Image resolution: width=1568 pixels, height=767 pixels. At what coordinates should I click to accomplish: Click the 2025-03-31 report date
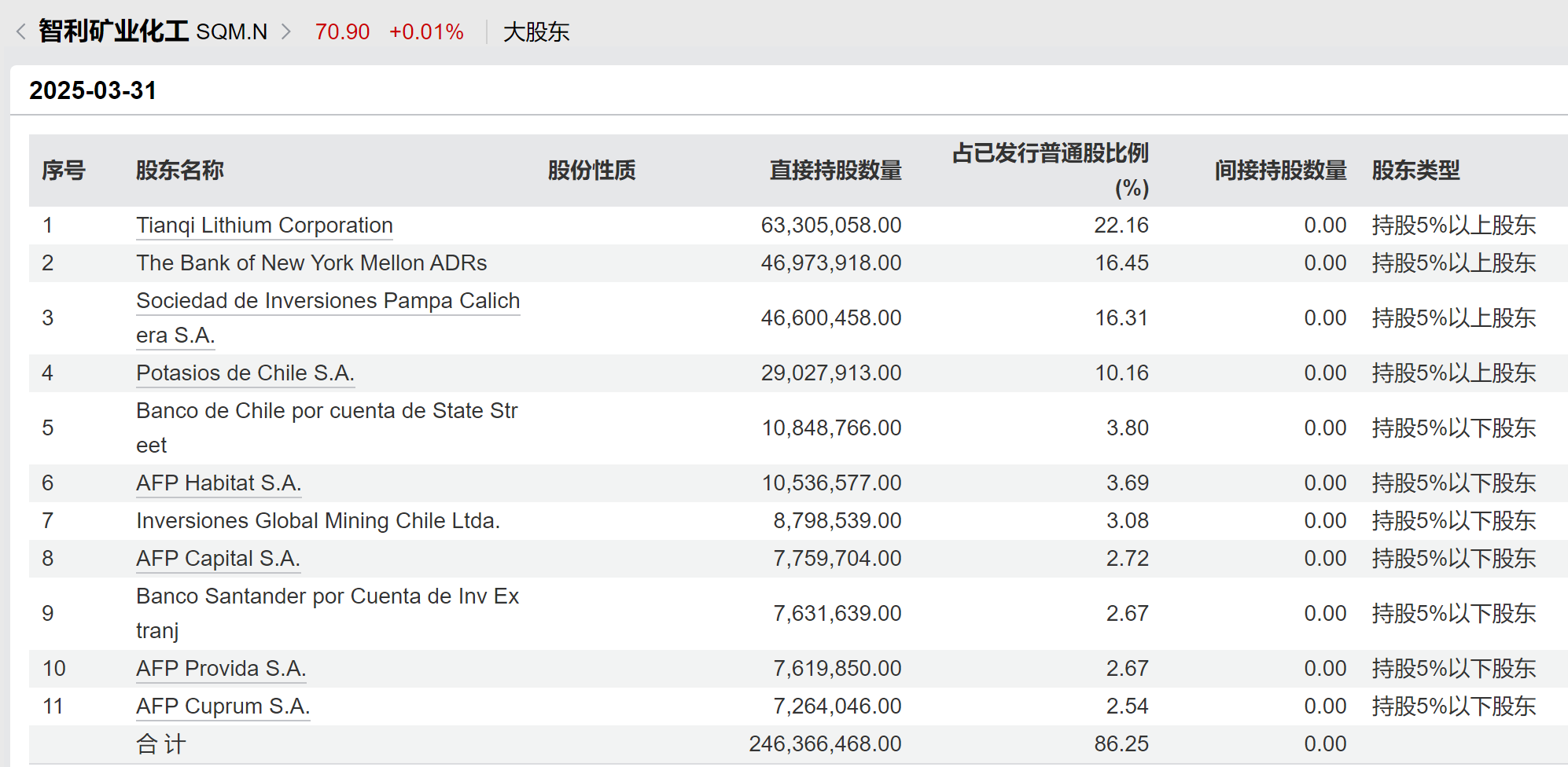pyautogui.click(x=93, y=90)
